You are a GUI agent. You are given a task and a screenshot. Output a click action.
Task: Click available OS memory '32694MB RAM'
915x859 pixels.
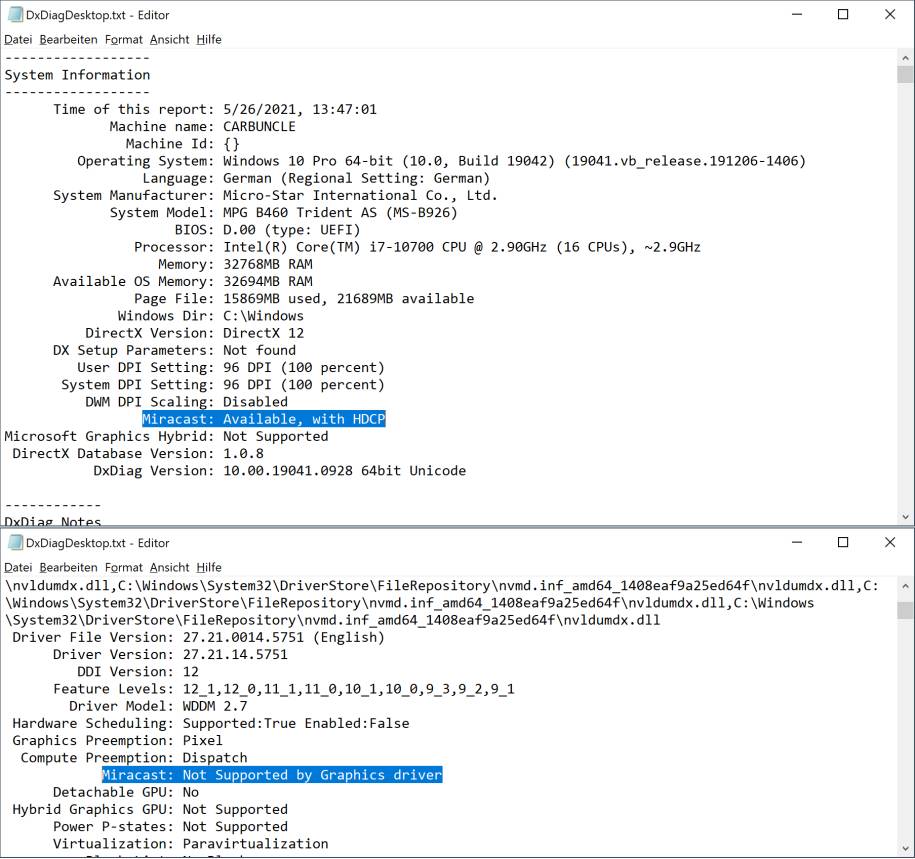[268, 281]
